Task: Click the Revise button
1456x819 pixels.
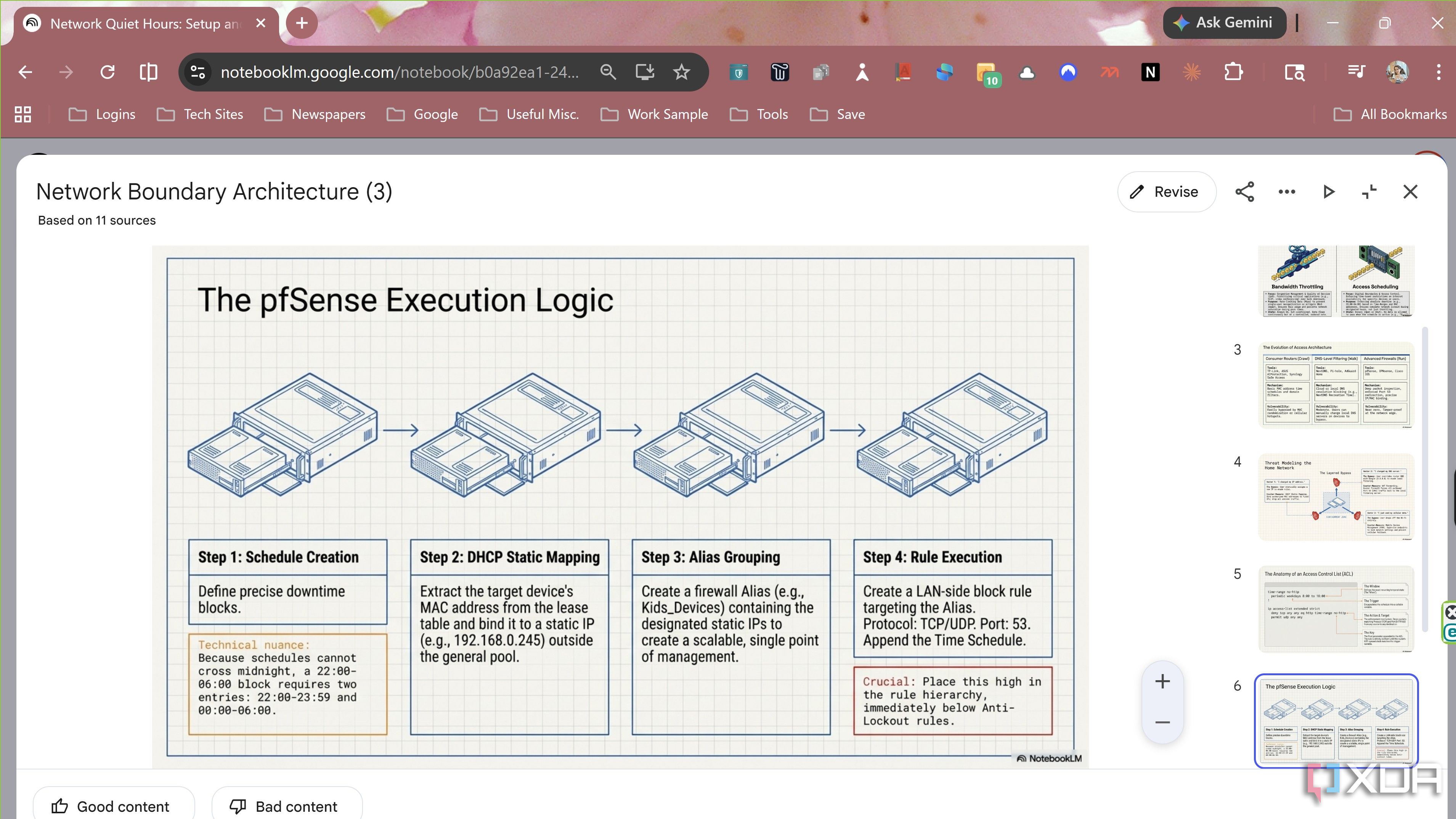Action: (1166, 192)
